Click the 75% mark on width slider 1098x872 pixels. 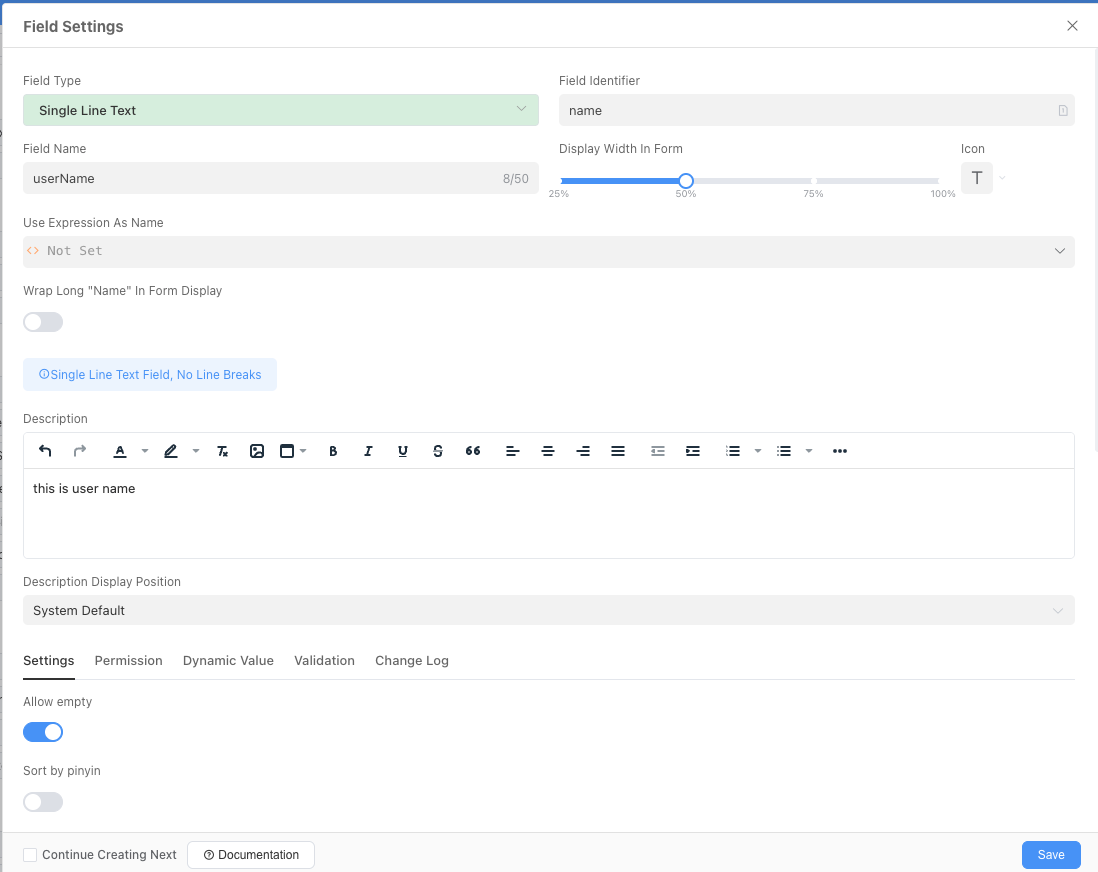[814, 181]
